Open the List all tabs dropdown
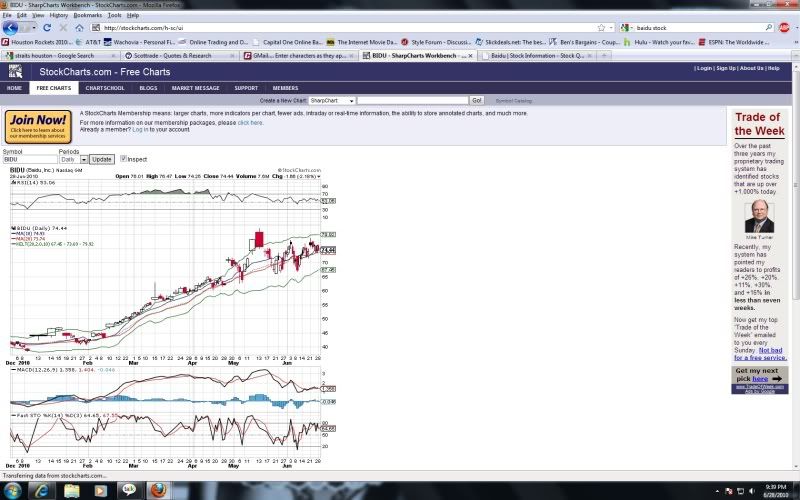 point(795,55)
